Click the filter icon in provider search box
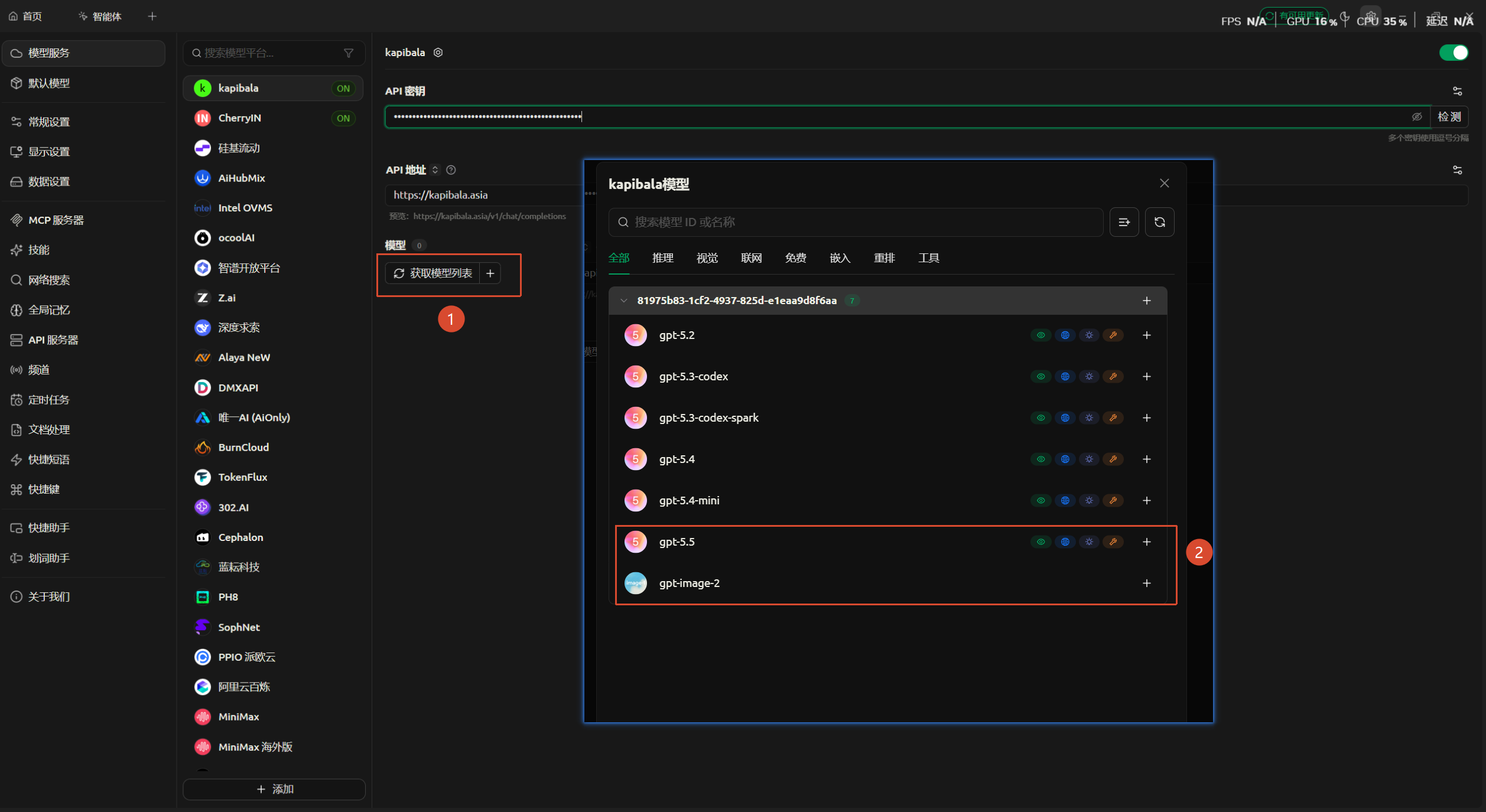This screenshot has width=1486, height=812. (349, 53)
